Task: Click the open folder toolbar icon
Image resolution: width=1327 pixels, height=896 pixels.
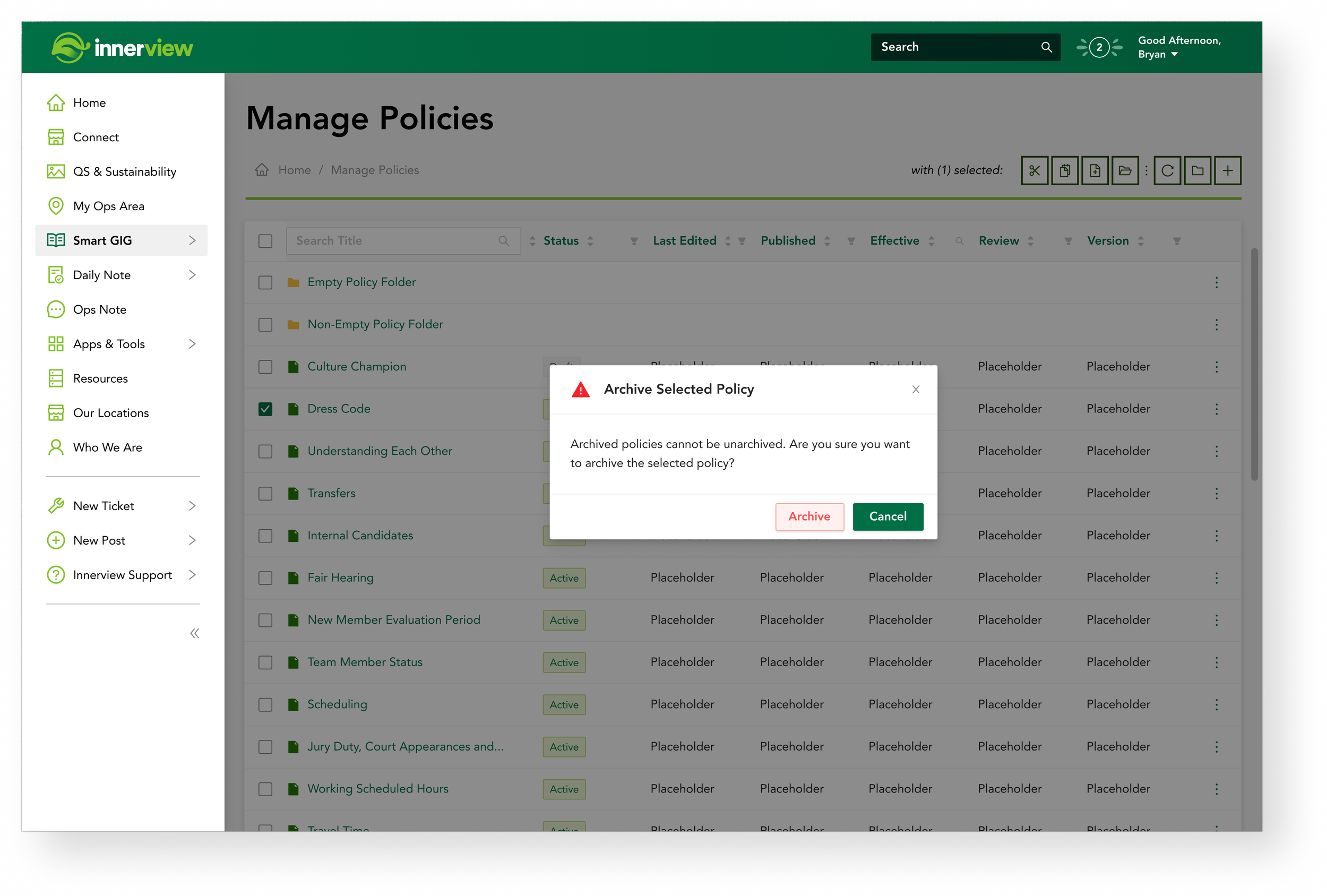Action: (1125, 170)
